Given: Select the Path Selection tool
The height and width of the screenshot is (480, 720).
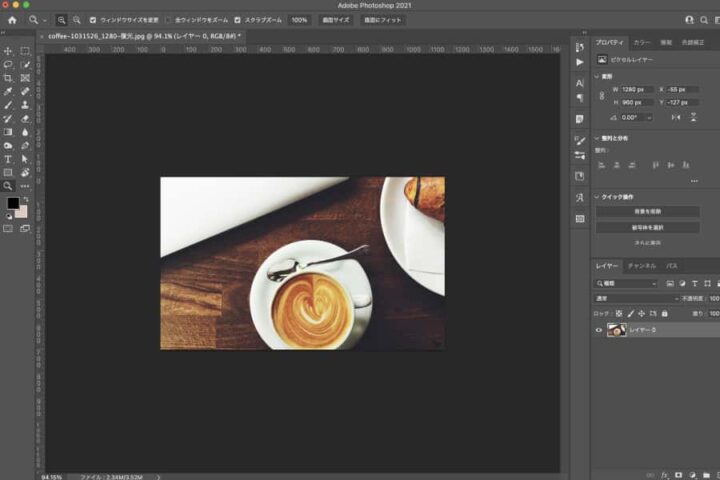Looking at the screenshot, I should point(25,159).
